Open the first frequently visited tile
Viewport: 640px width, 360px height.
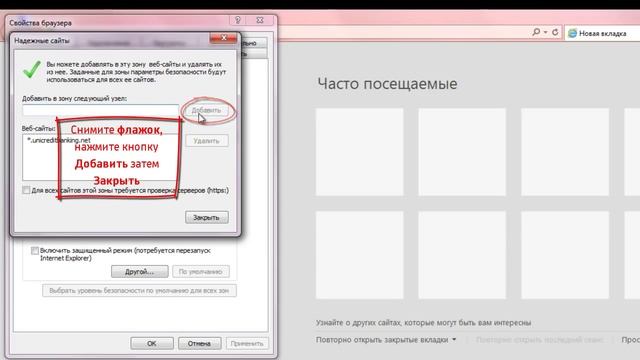click(360, 152)
